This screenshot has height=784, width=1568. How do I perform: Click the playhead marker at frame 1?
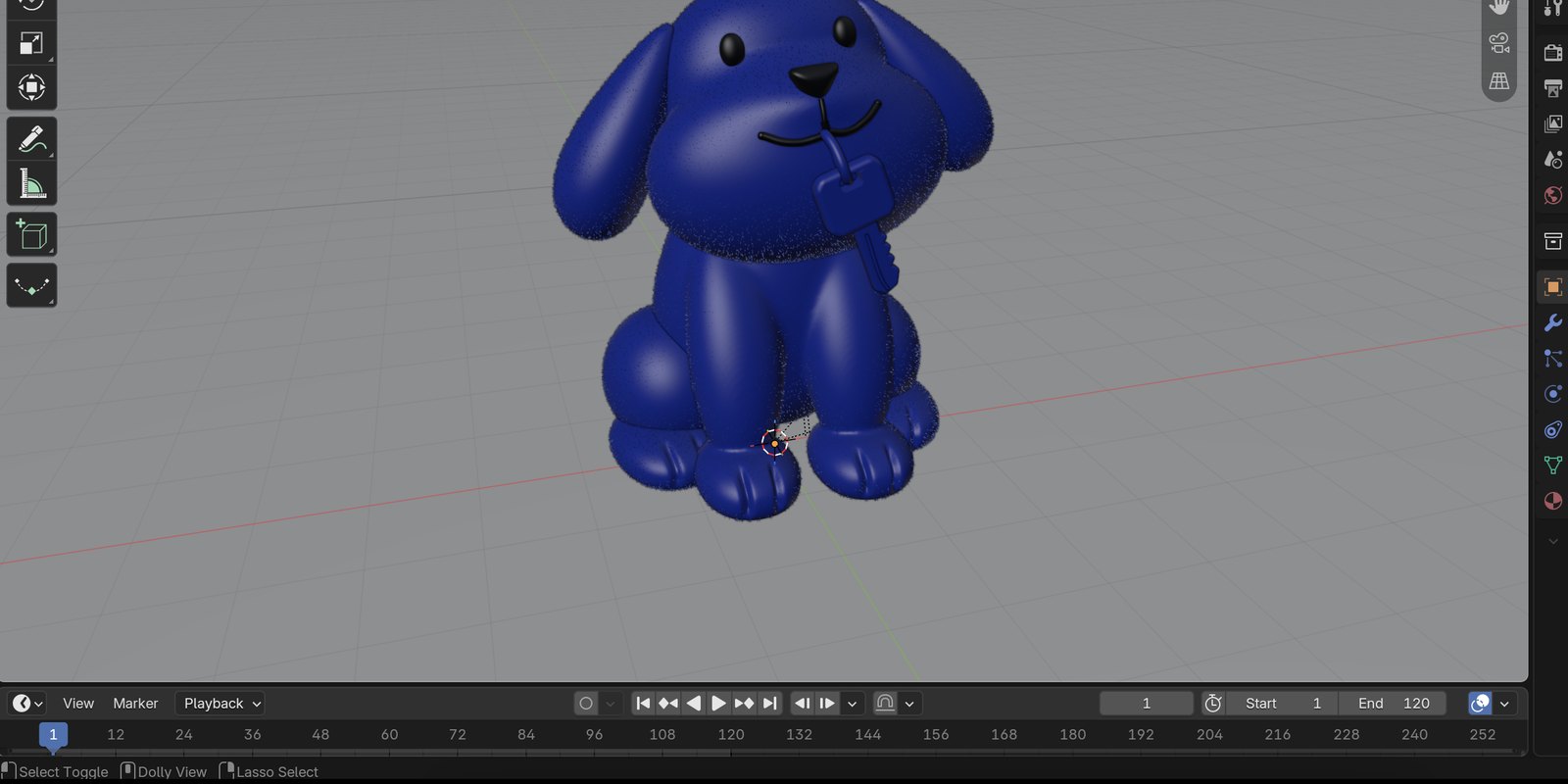(x=53, y=735)
